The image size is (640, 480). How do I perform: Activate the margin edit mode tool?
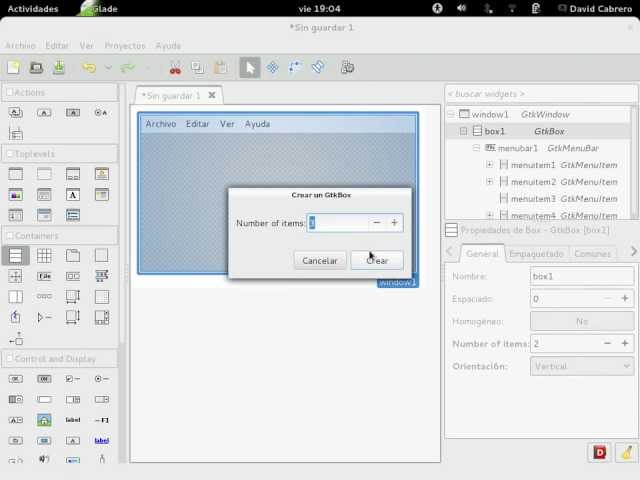(x=295, y=67)
